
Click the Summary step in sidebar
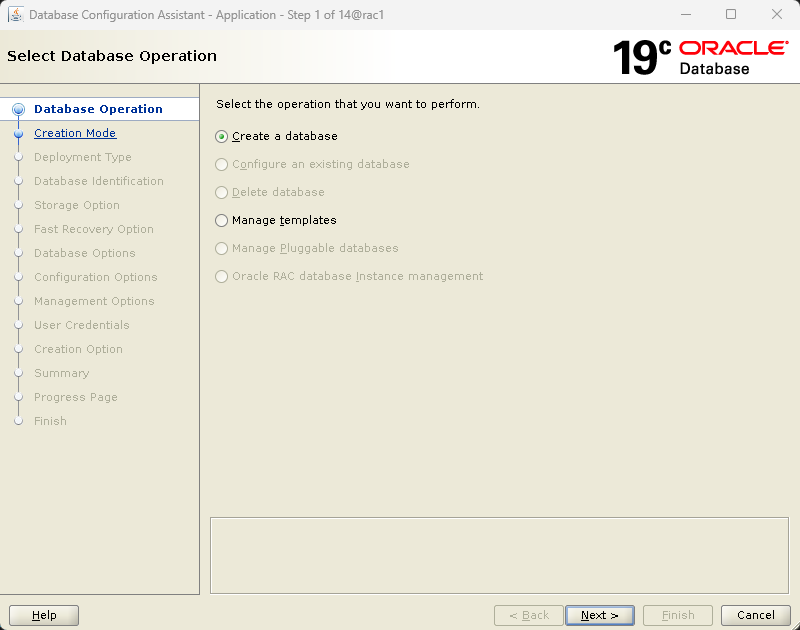point(61,373)
